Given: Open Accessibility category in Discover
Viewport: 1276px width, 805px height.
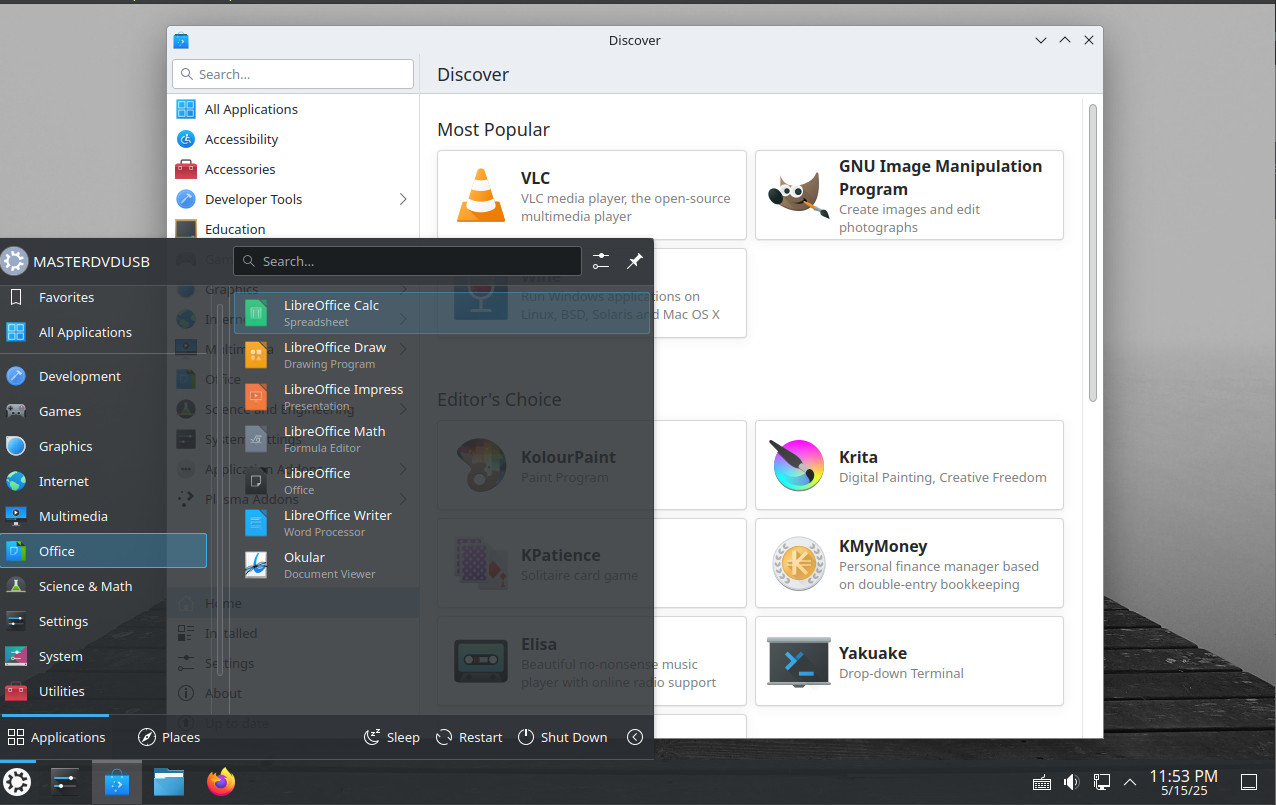Looking at the screenshot, I should point(293,139).
